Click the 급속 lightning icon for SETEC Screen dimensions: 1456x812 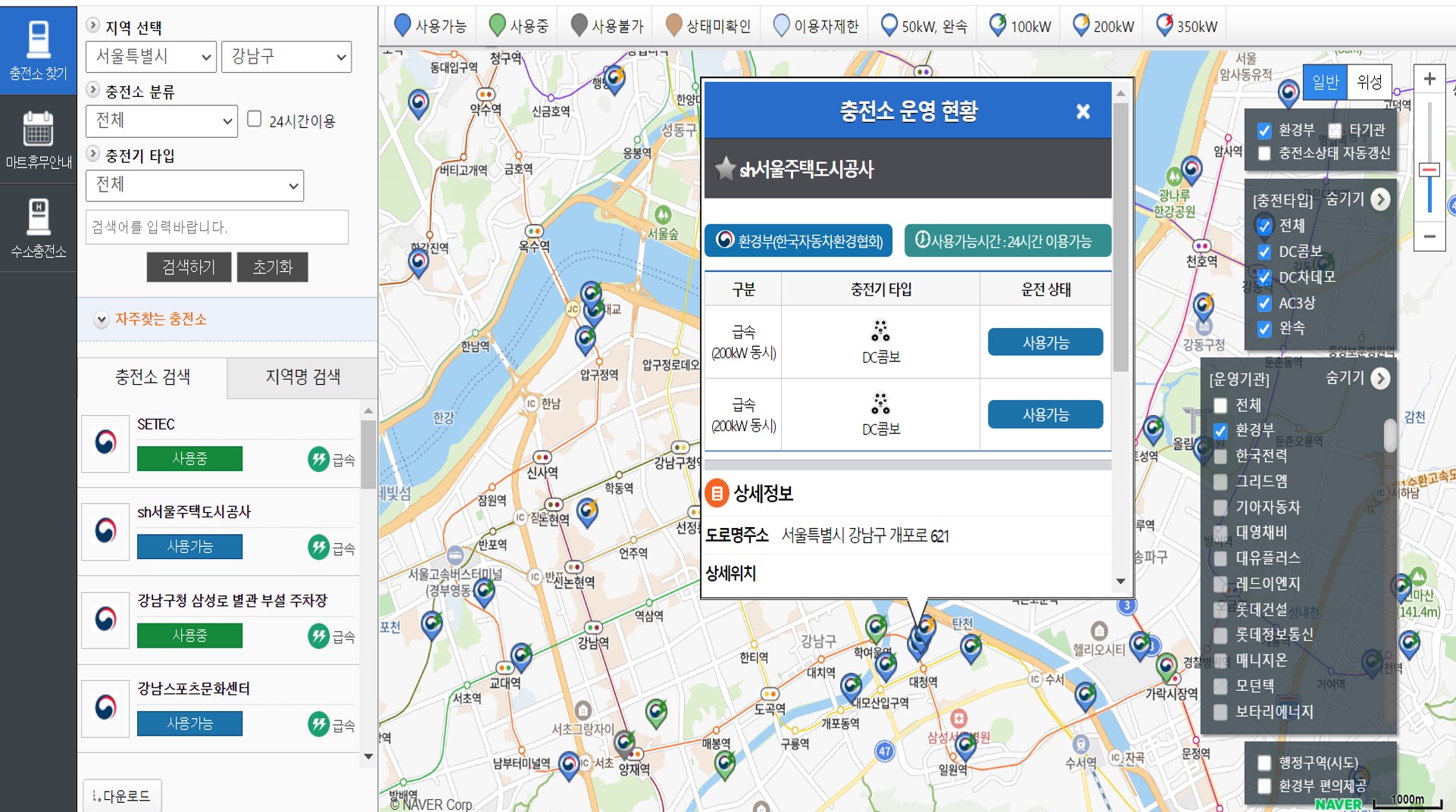pos(318,459)
